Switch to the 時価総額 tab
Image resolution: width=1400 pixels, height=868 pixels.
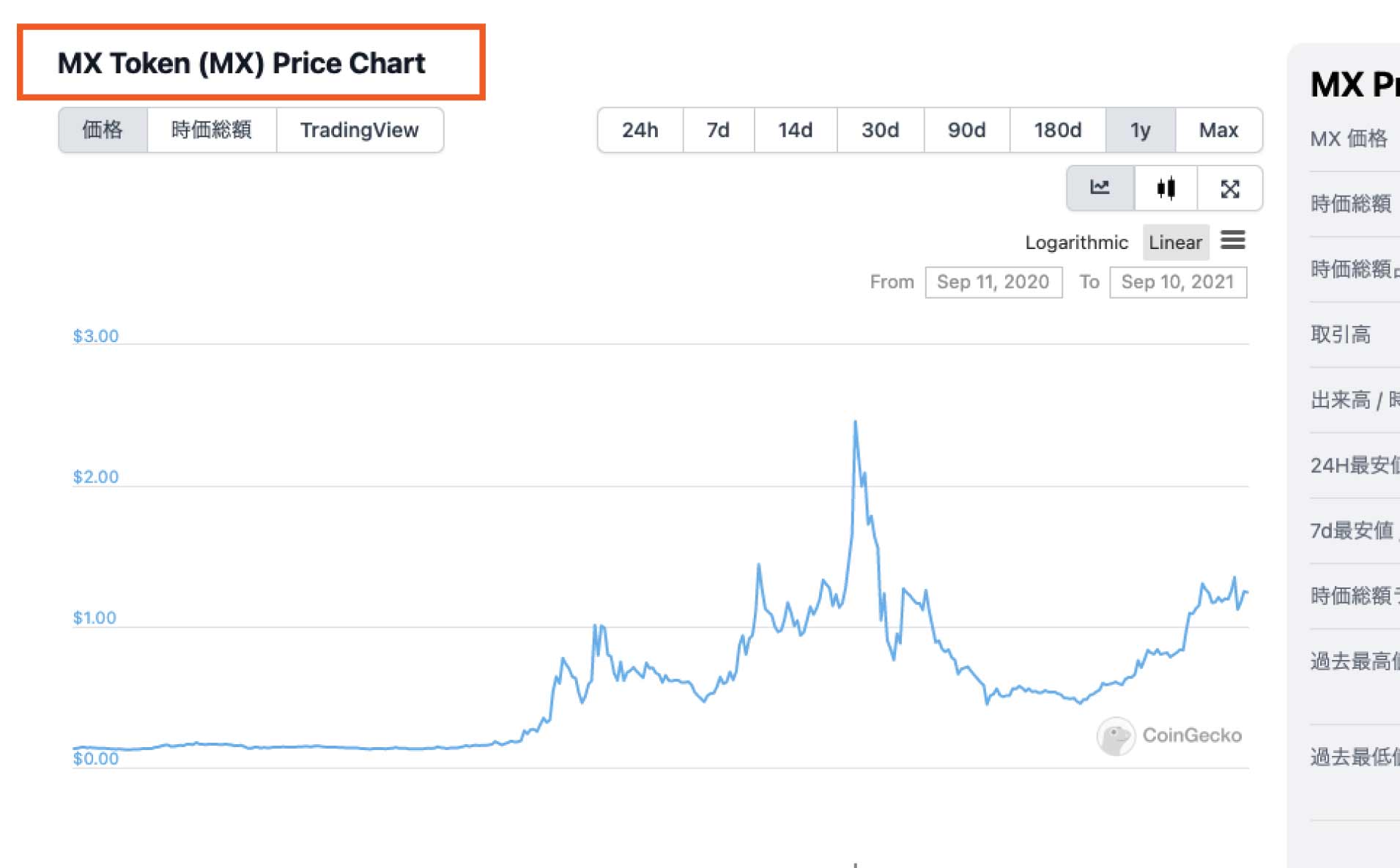(211, 130)
